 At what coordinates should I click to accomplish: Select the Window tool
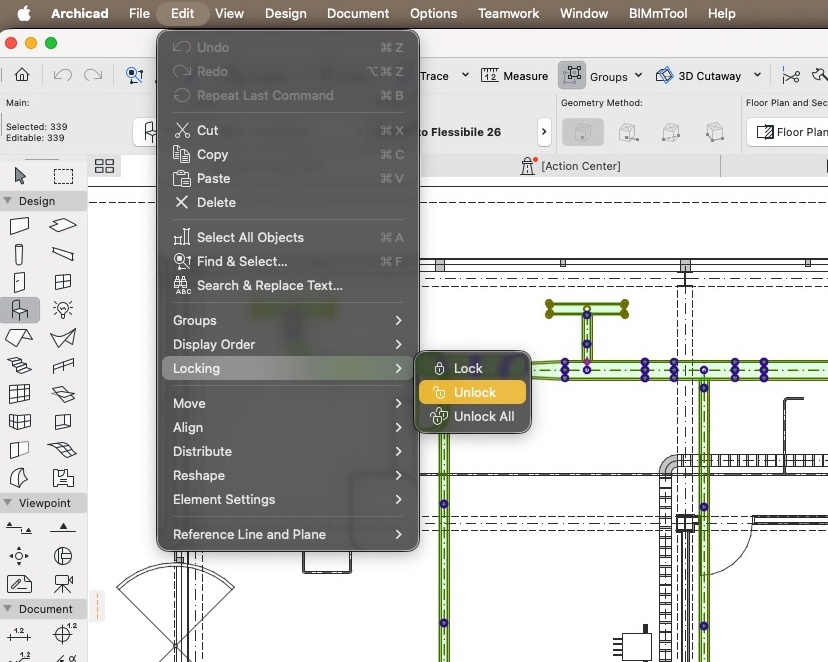63,282
